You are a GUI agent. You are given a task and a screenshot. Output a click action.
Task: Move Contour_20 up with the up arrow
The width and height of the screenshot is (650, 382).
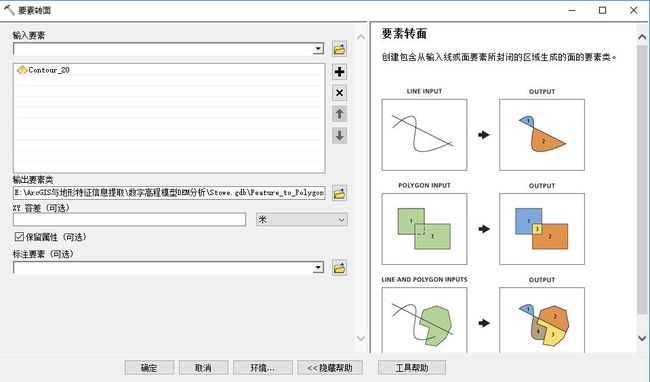(x=340, y=114)
